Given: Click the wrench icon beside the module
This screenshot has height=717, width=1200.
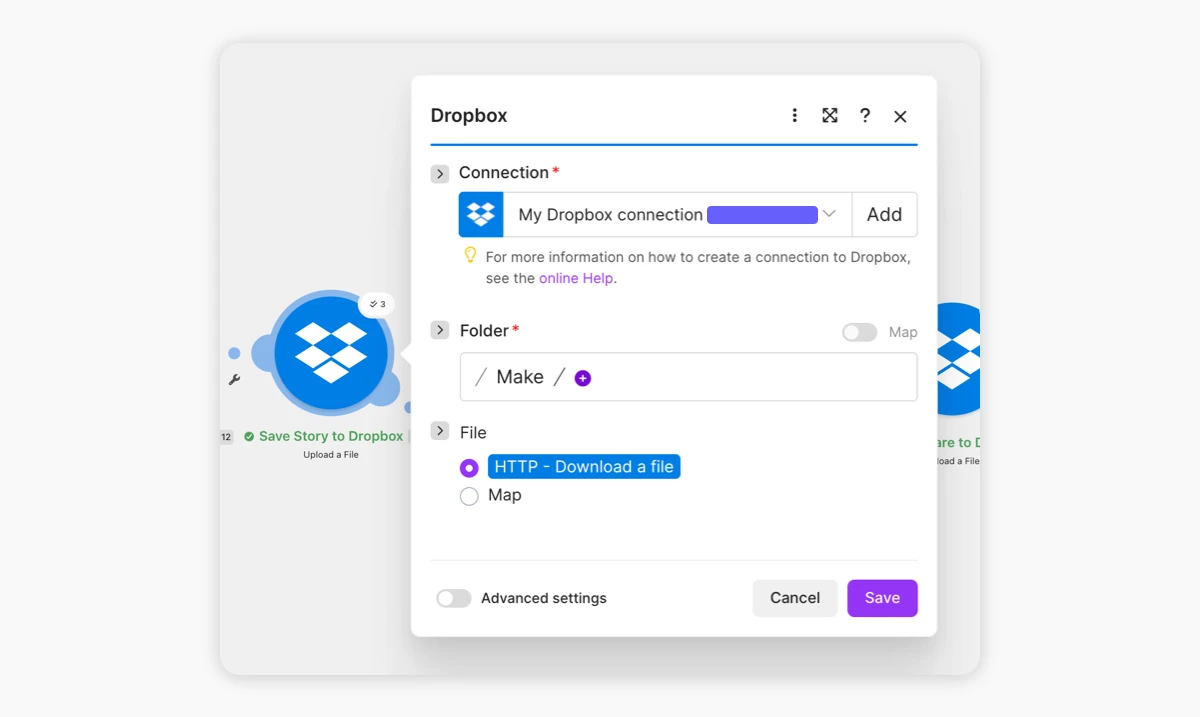Looking at the screenshot, I should coord(234,380).
